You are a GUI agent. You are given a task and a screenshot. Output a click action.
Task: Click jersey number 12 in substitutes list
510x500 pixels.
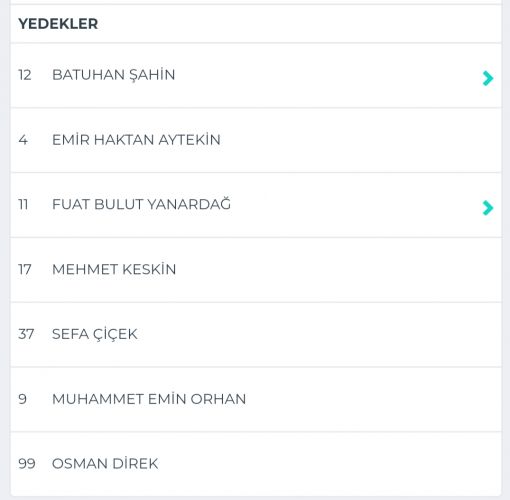click(25, 75)
